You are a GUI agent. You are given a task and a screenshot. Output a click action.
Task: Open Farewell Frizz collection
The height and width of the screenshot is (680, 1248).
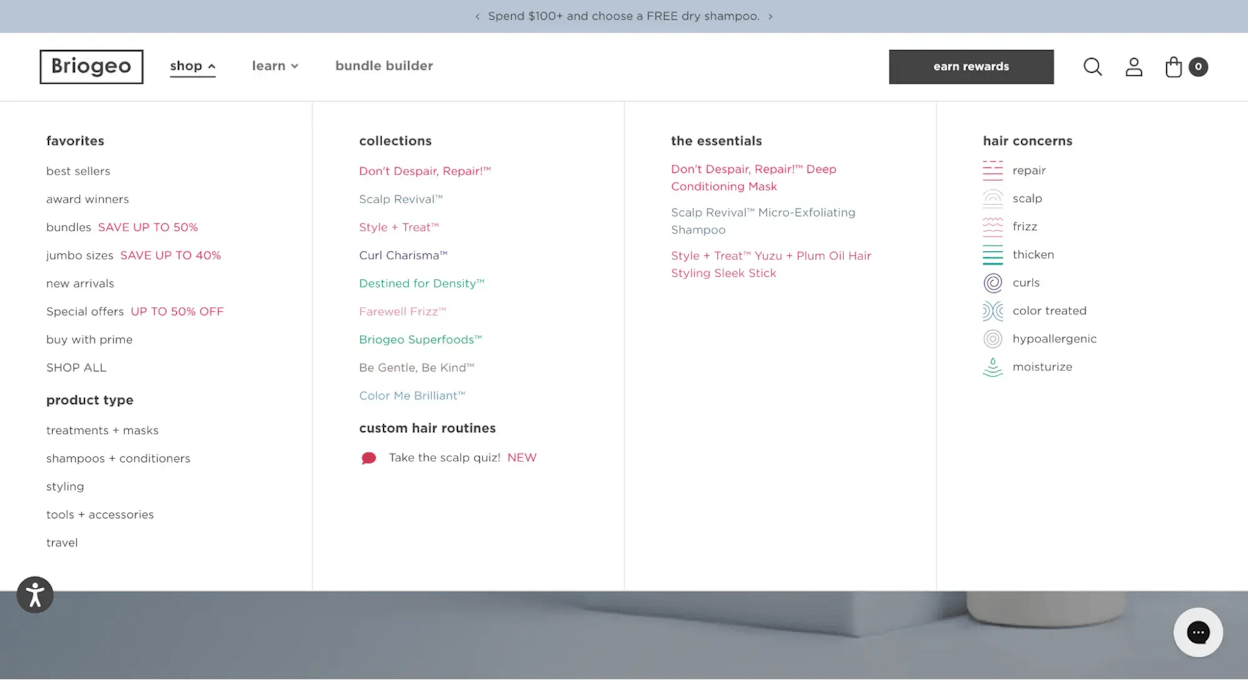pyautogui.click(x=403, y=311)
